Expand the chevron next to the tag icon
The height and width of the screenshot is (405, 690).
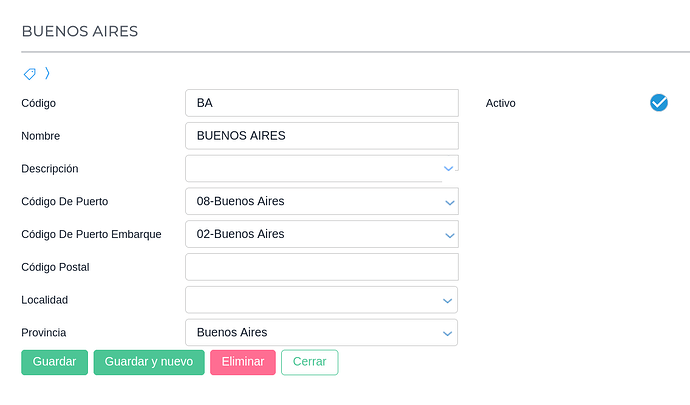(x=47, y=73)
